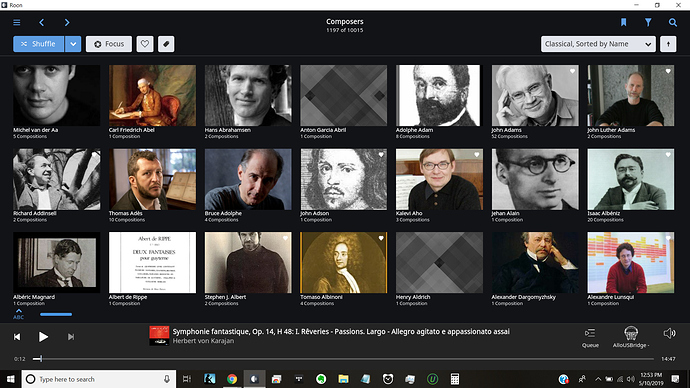The image size is (690, 388).
Task: Go back with the left arrow
Action: 41,22
